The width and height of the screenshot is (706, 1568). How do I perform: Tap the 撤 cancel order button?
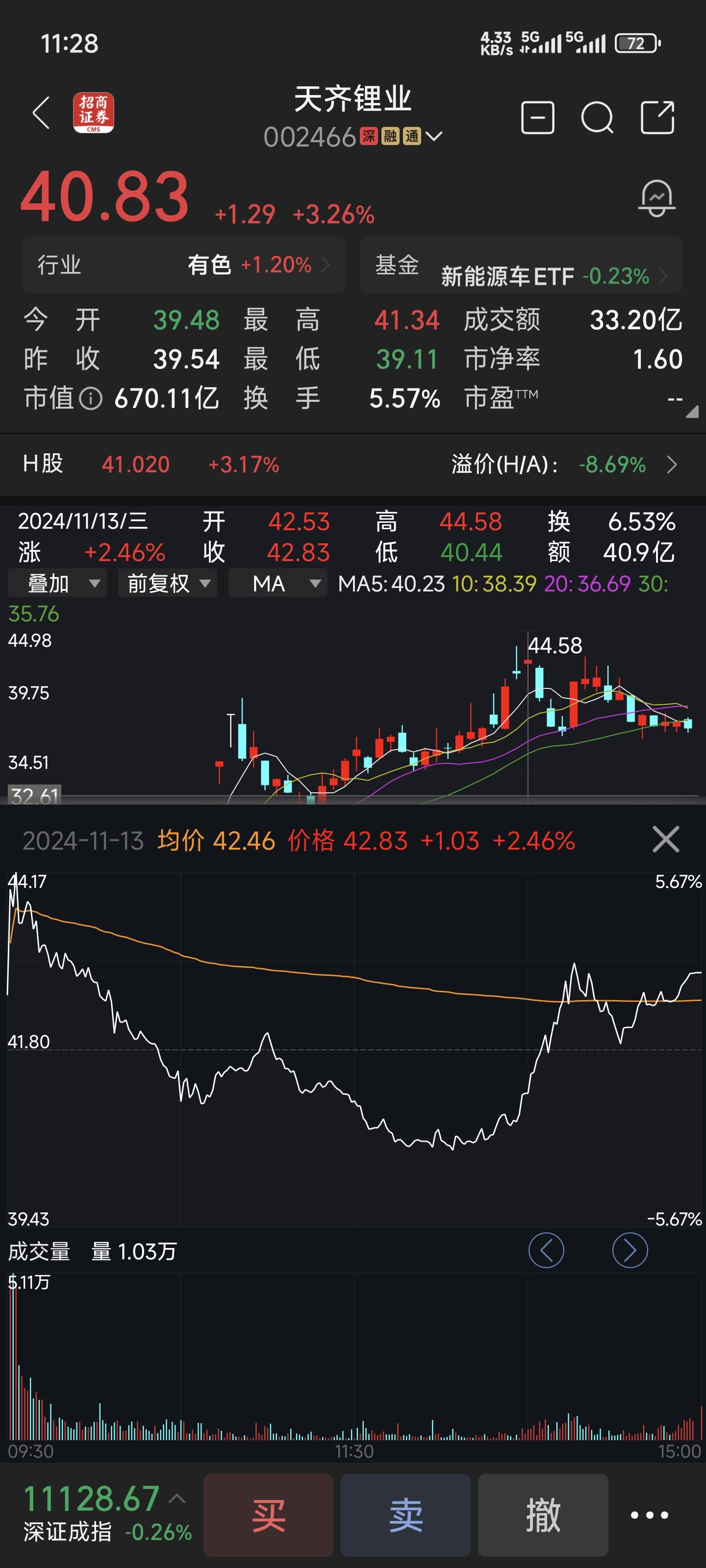coord(543,1515)
